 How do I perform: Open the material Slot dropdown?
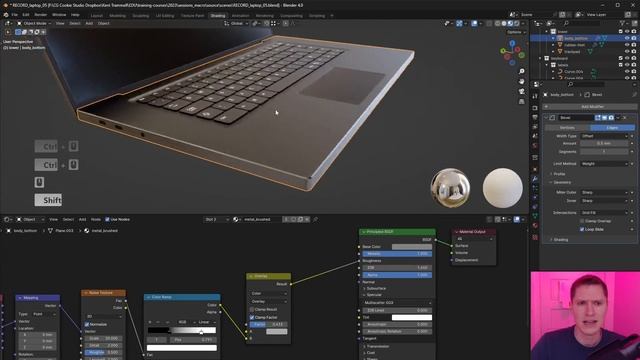tap(217, 220)
